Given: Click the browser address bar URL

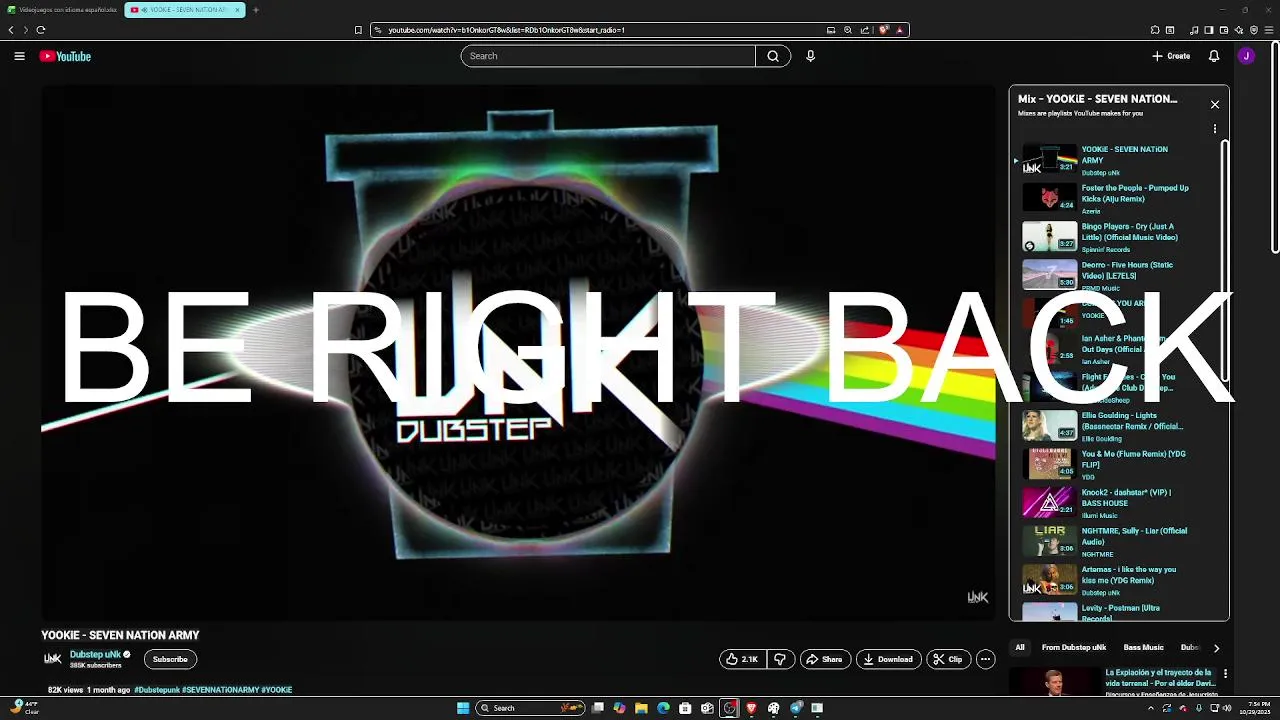Looking at the screenshot, I should click(506, 30).
